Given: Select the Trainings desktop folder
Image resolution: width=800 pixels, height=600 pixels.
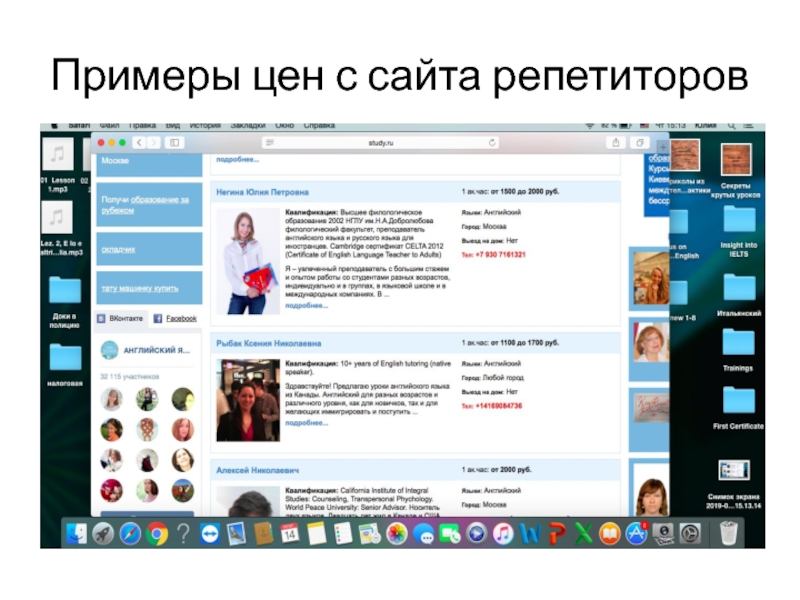Looking at the screenshot, I should click(x=738, y=350).
